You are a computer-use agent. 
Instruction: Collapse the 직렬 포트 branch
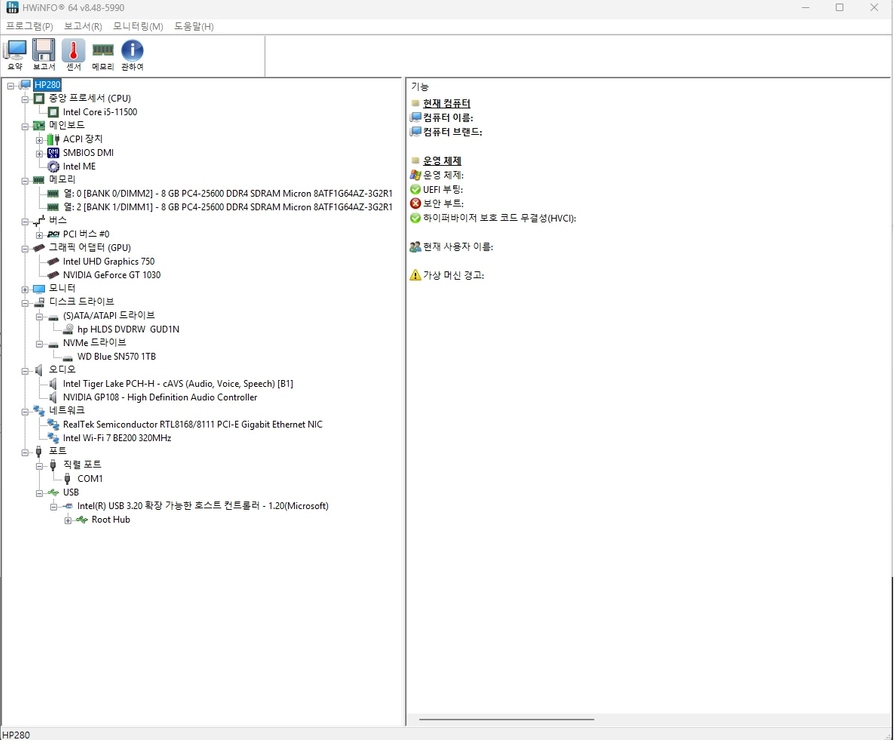pos(39,467)
